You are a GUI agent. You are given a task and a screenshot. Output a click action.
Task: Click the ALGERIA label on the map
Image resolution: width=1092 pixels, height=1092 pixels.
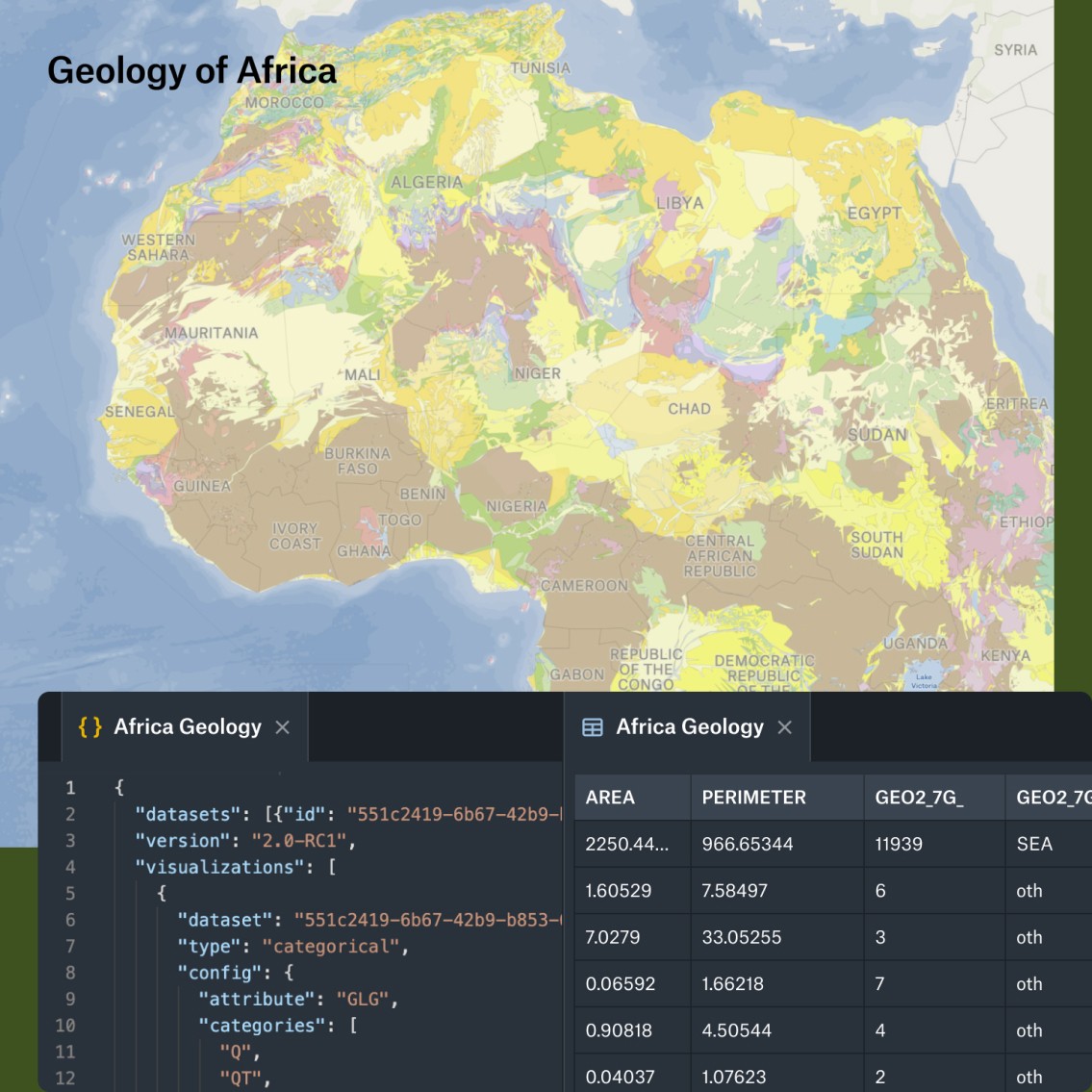pyautogui.click(x=426, y=183)
